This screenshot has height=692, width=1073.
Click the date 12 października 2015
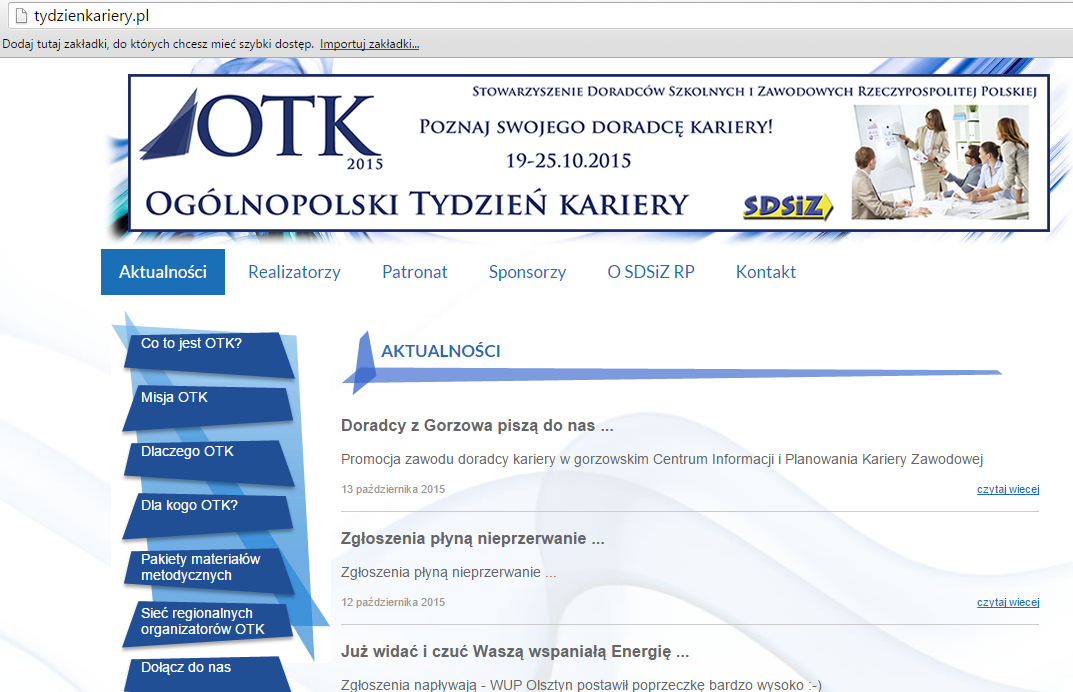click(393, 602)
